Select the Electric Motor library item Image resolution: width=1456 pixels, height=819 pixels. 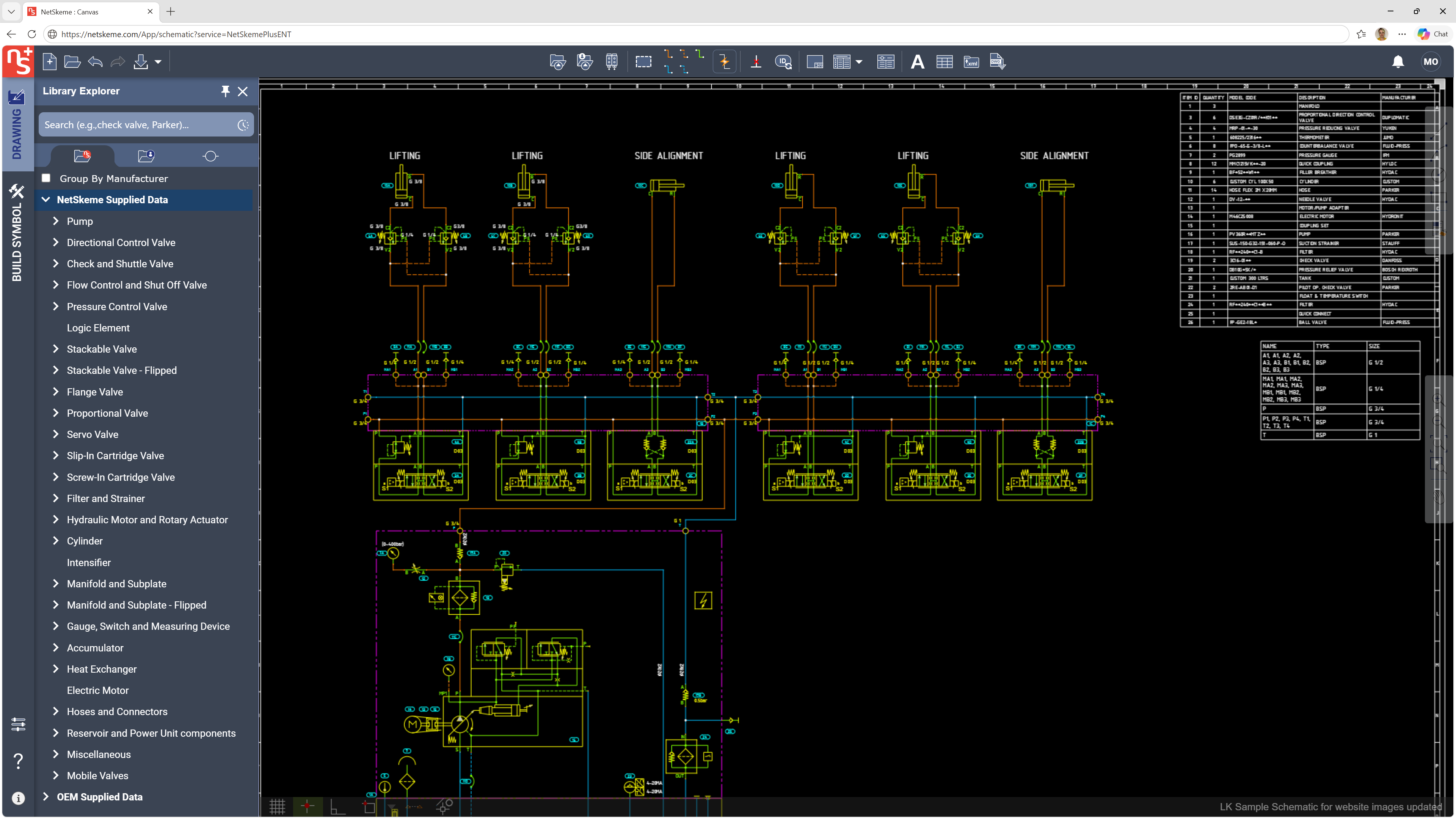coord(97,690)
